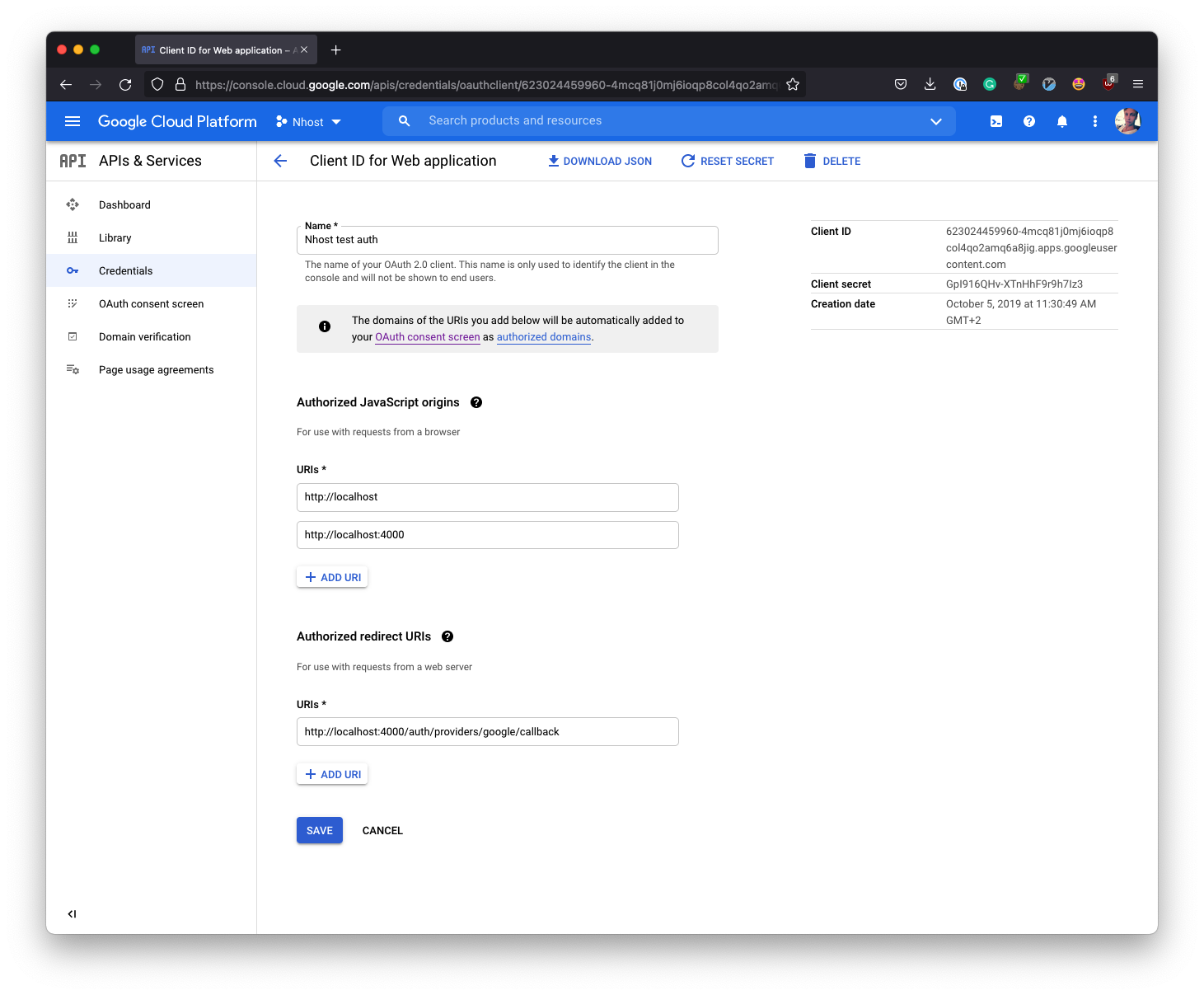Click the browser forward arrow
This screenshot has height=995, width=1204.
(x=96, y=84)
